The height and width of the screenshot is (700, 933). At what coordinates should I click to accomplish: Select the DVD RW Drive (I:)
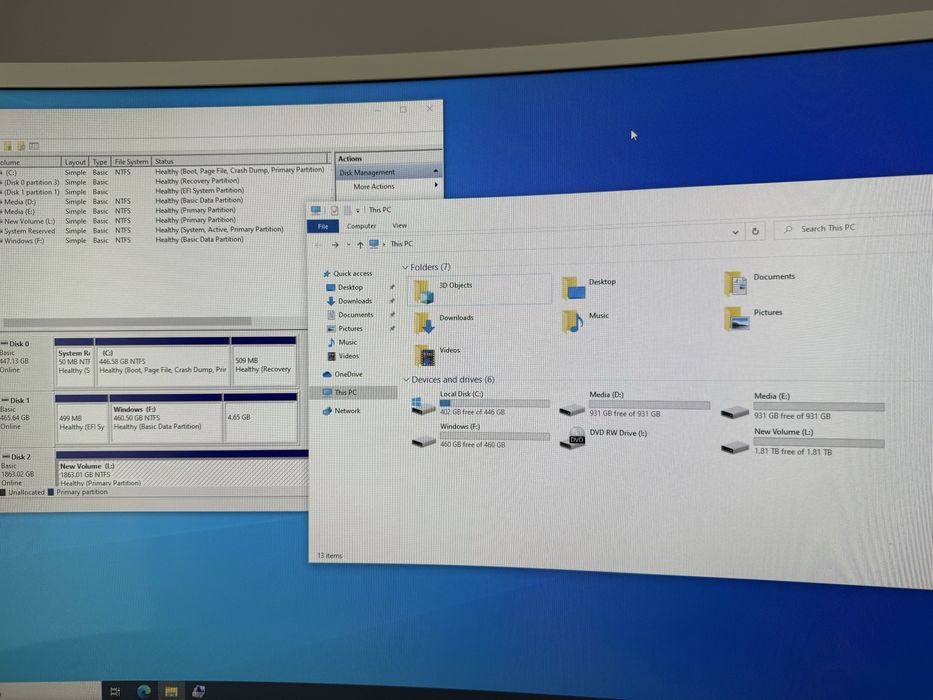click(603, 438)
